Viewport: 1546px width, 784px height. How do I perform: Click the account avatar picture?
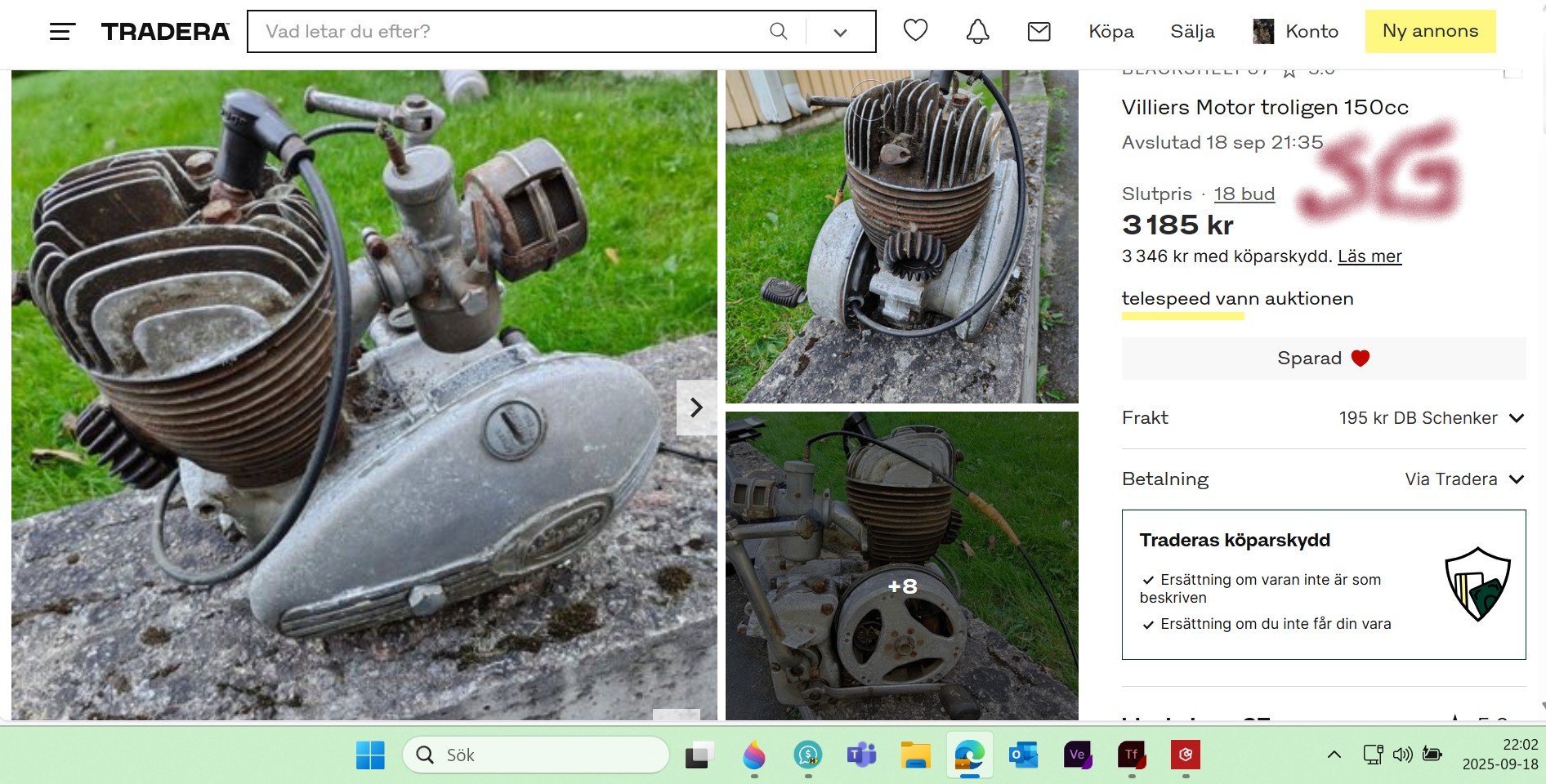point(1263,31)
